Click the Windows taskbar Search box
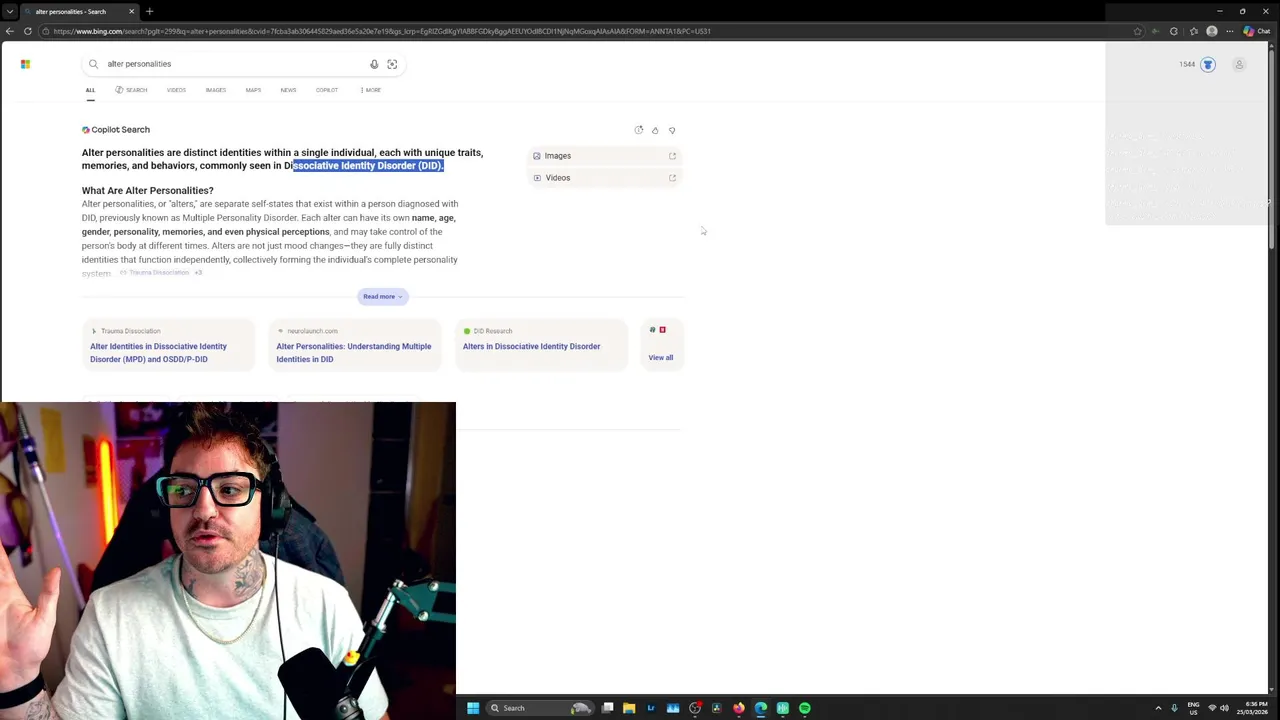This screenshot has height=720, width=1280. [x=538, y=708]
